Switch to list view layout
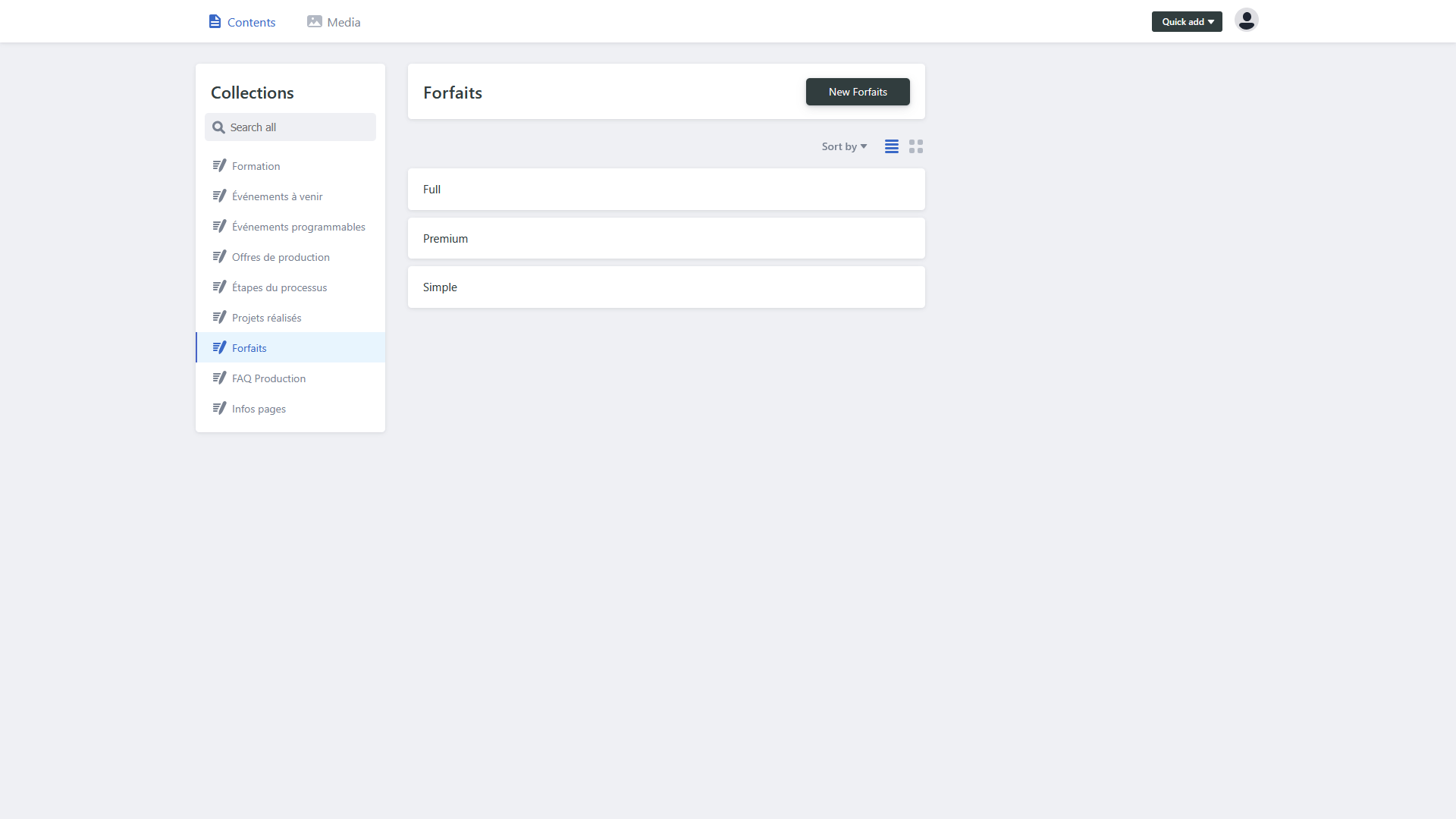This screenshot has height=819, width=1456. pyautogui.click(x=892, y=146)
